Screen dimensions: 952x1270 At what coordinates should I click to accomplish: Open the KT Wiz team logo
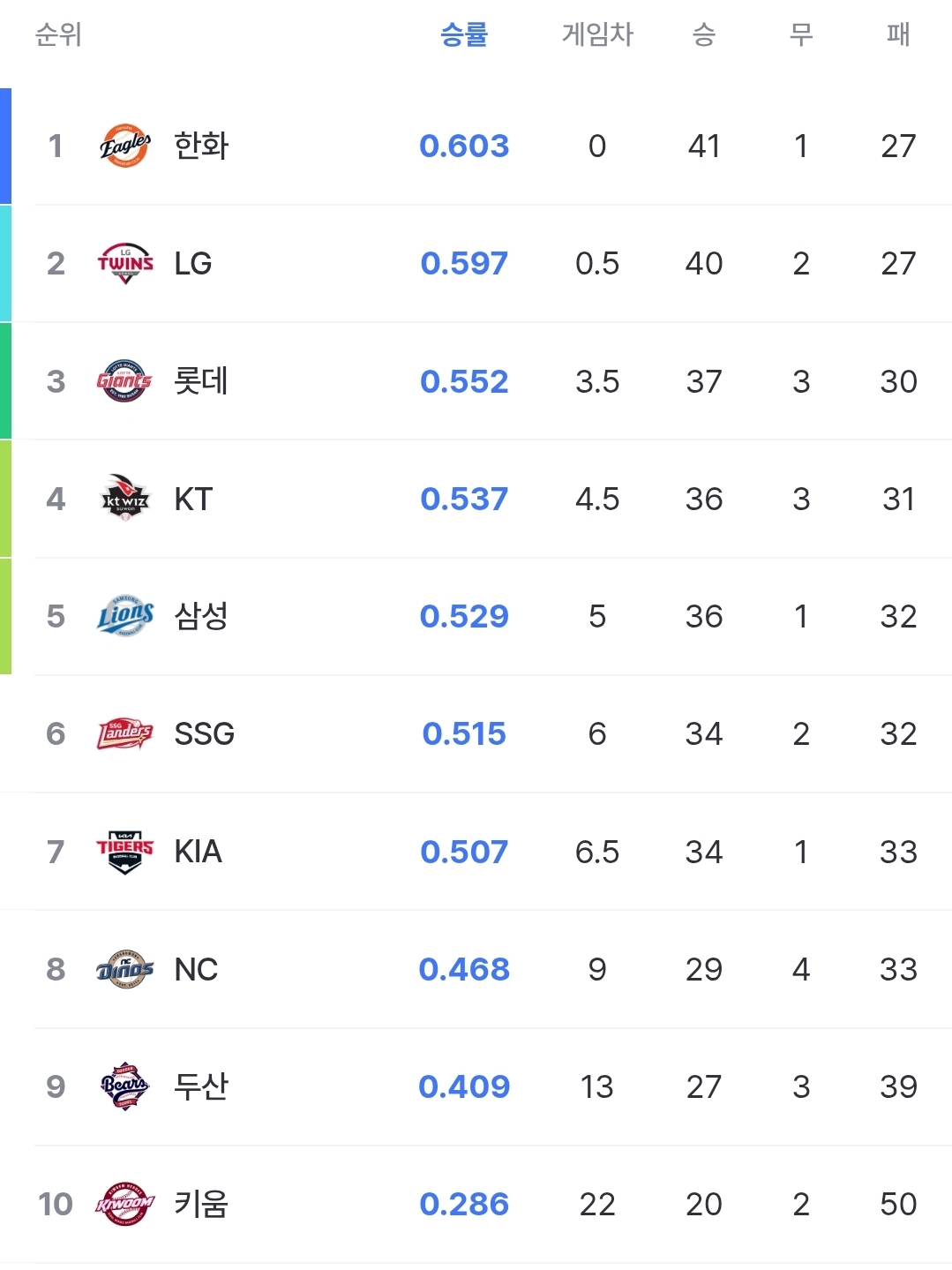124,499
